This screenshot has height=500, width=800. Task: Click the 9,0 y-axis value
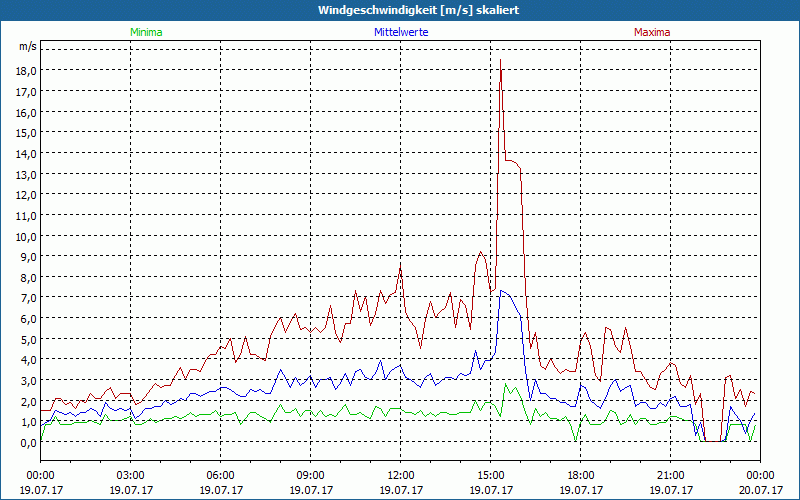(x=30, y=257)
